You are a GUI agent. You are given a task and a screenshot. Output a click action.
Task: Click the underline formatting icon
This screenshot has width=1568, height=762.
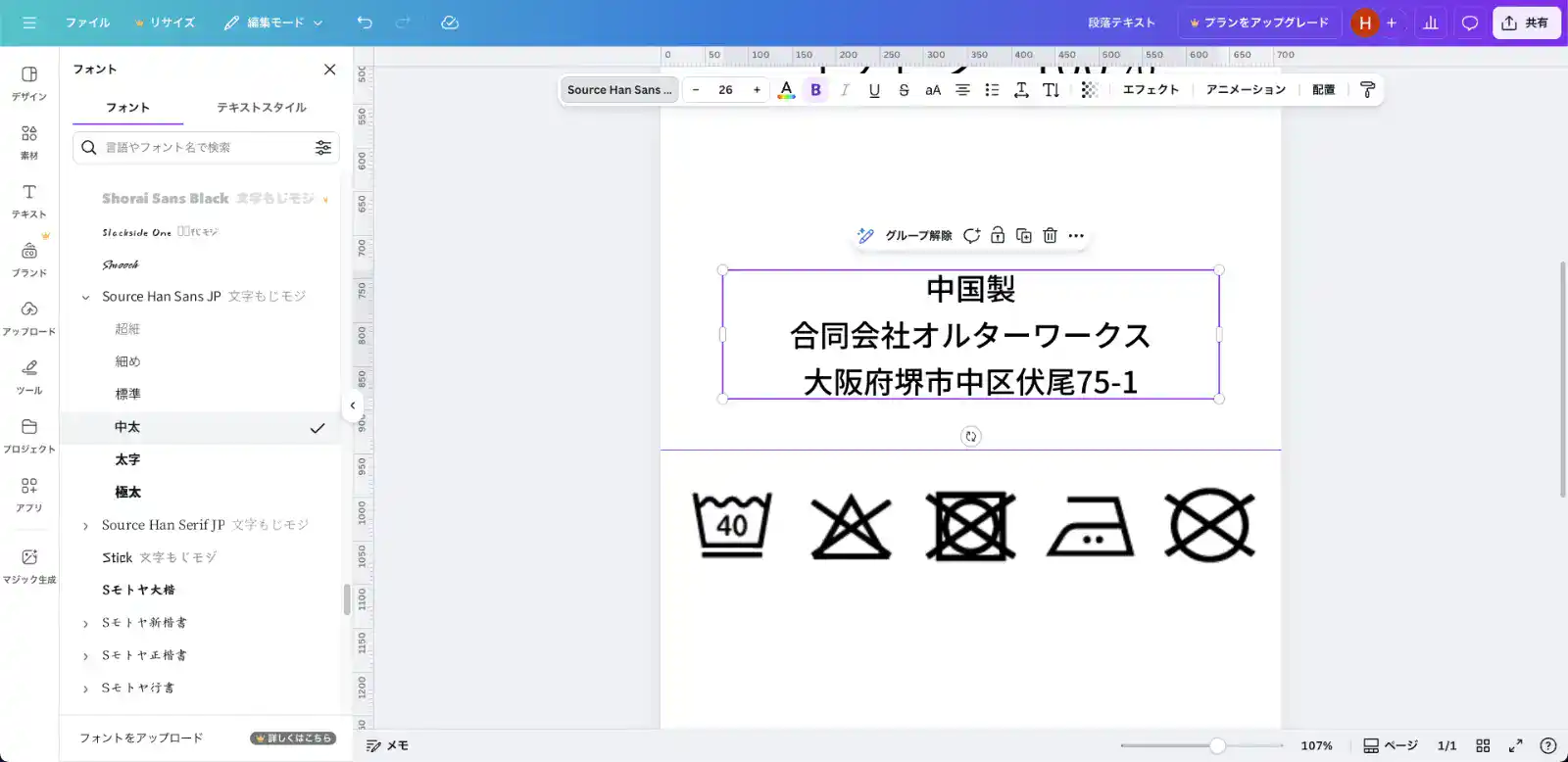[x=874, y=90]
